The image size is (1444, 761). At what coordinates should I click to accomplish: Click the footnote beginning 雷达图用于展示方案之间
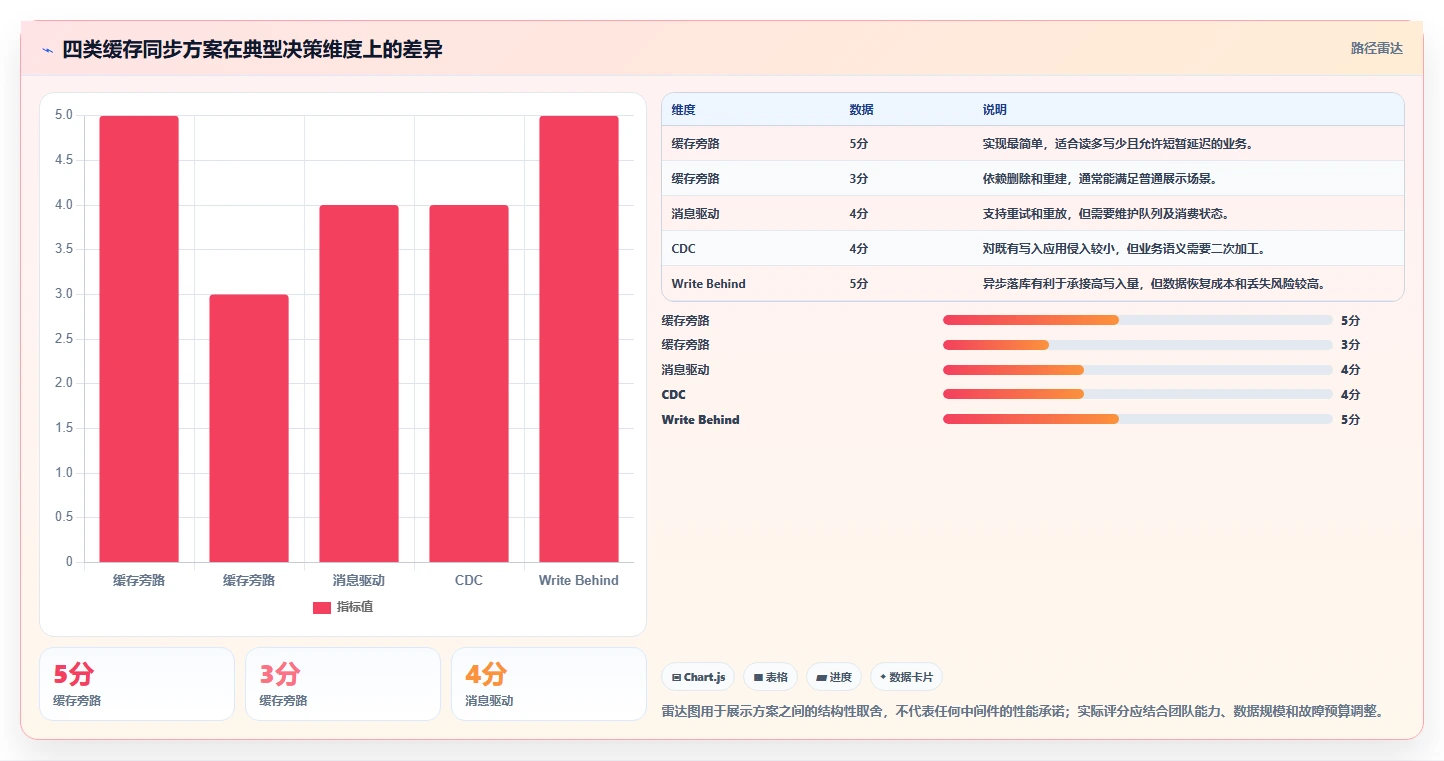click(1023, 711)
